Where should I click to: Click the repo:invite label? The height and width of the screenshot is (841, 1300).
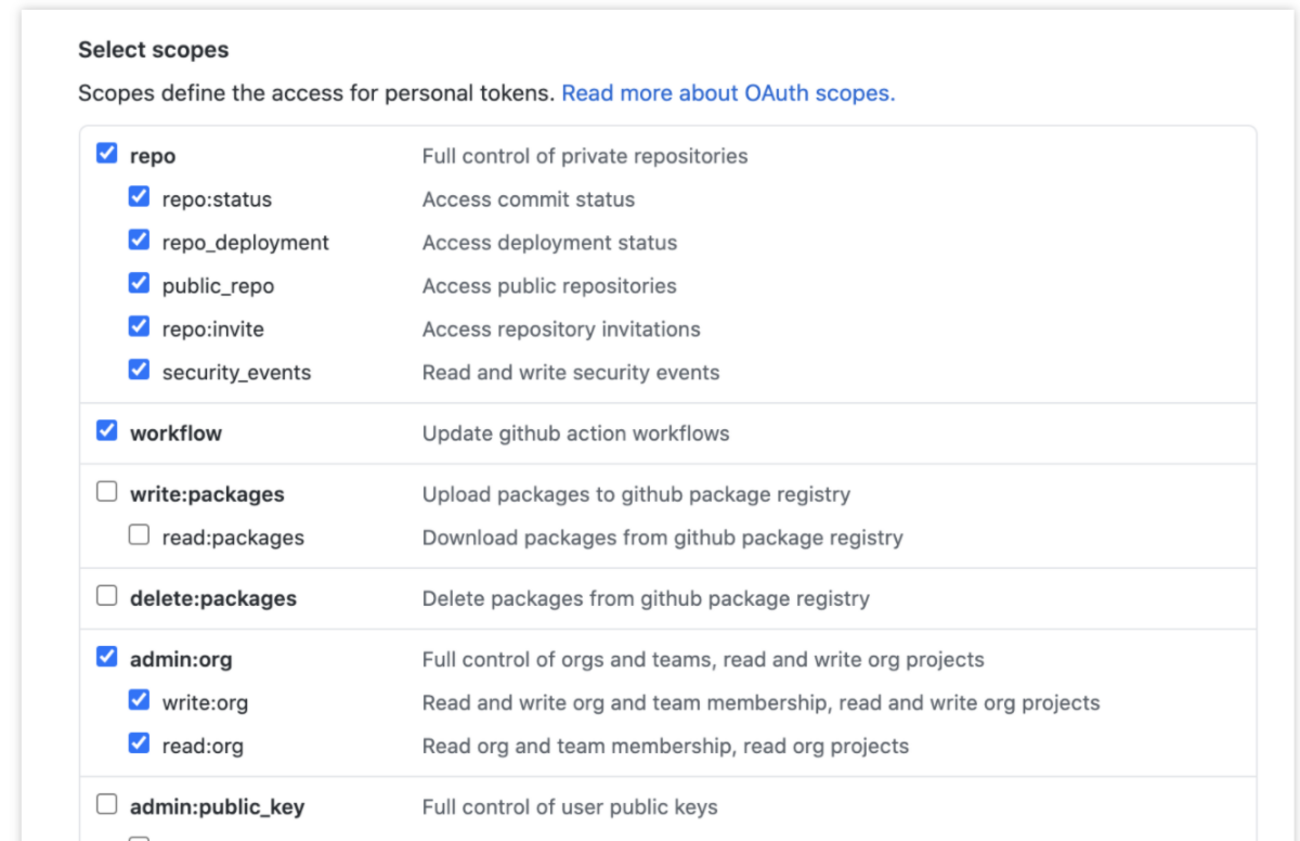point(213,329)
